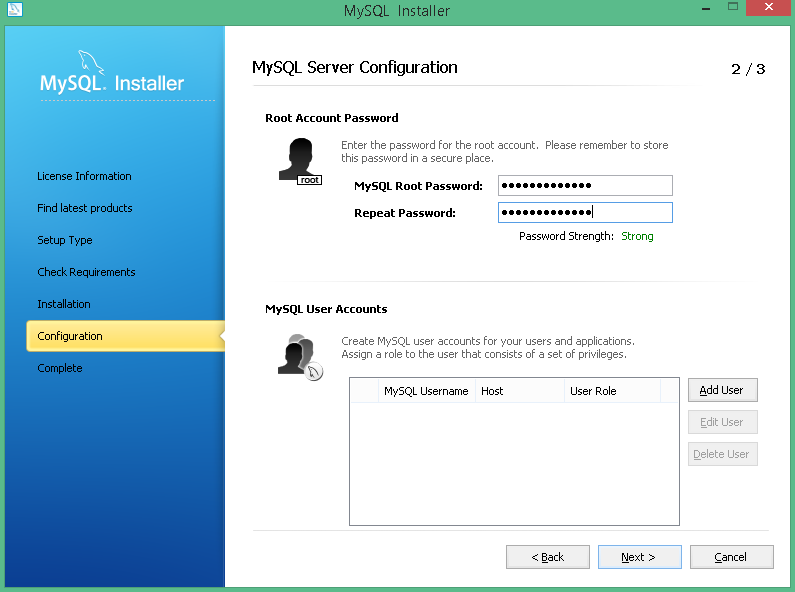Close the MySQL Installer window
The image size is (795, 592).
point(769,8)
